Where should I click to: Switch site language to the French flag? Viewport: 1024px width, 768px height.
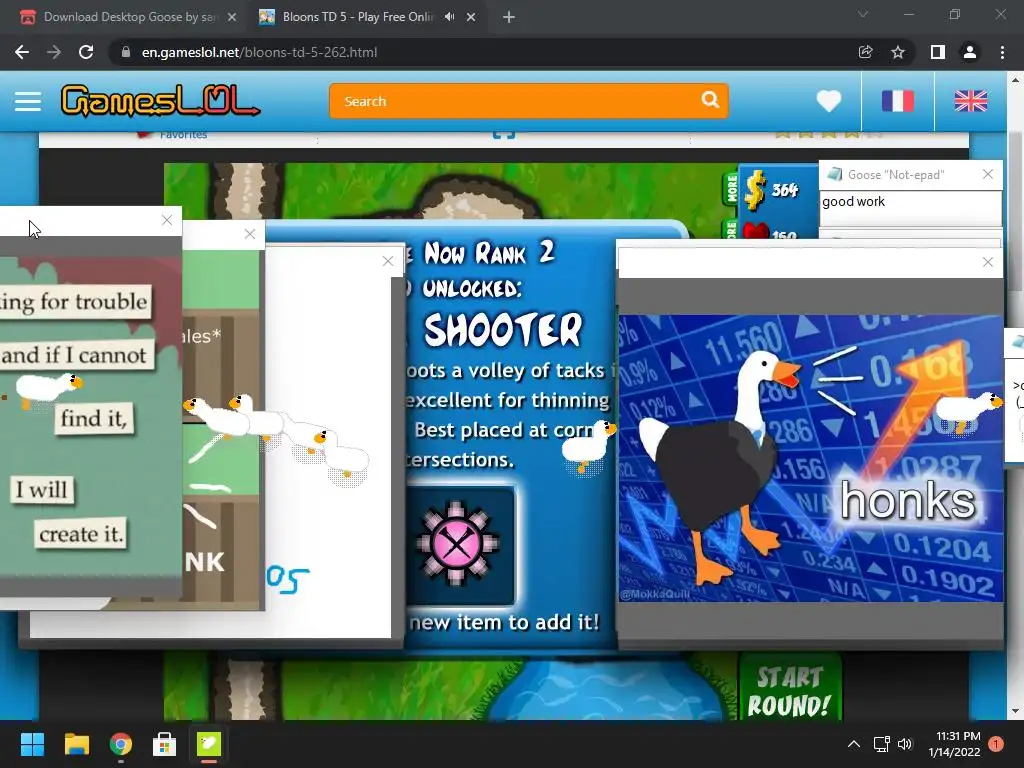898,101
